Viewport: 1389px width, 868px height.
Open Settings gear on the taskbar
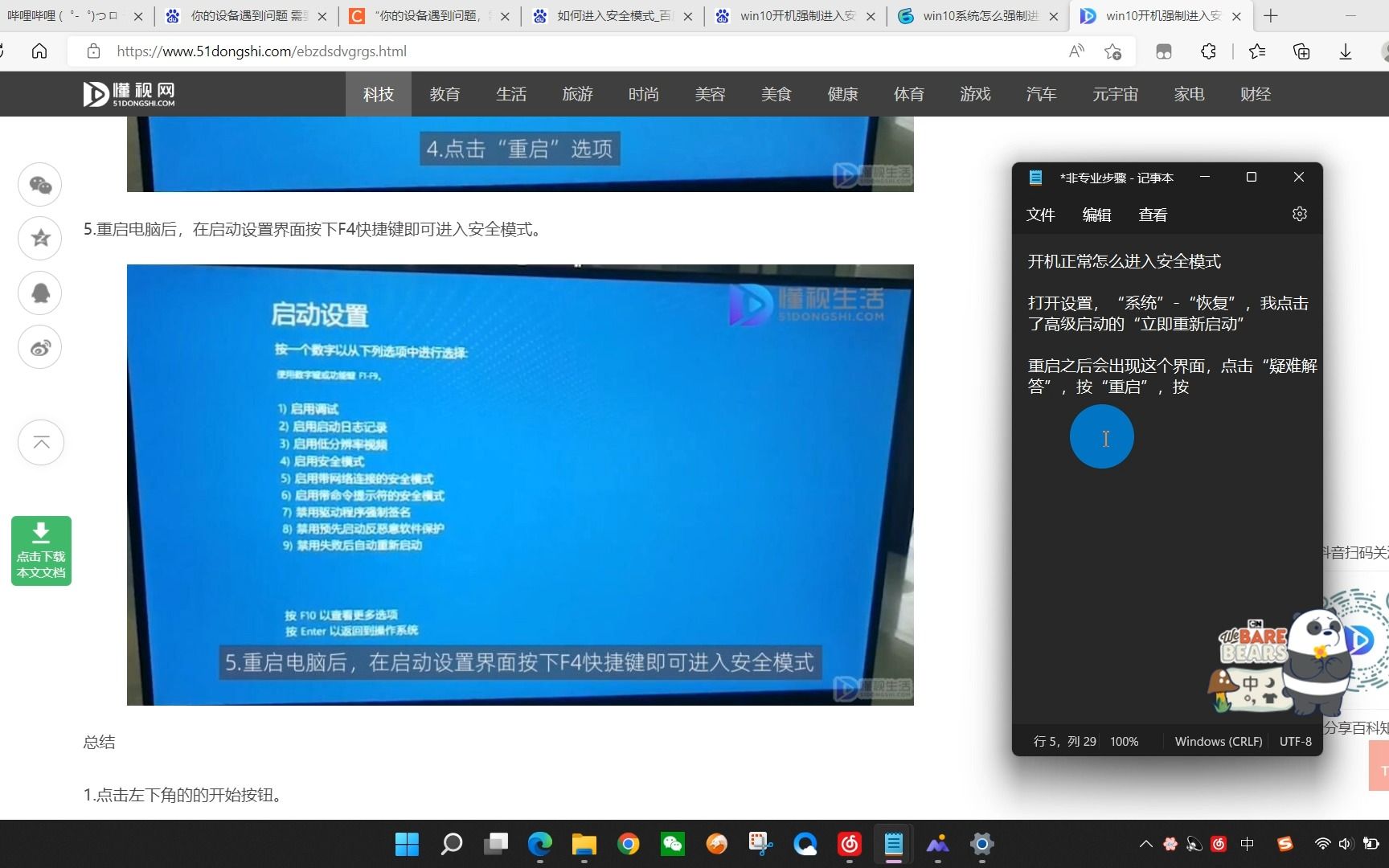click(981, 844)
